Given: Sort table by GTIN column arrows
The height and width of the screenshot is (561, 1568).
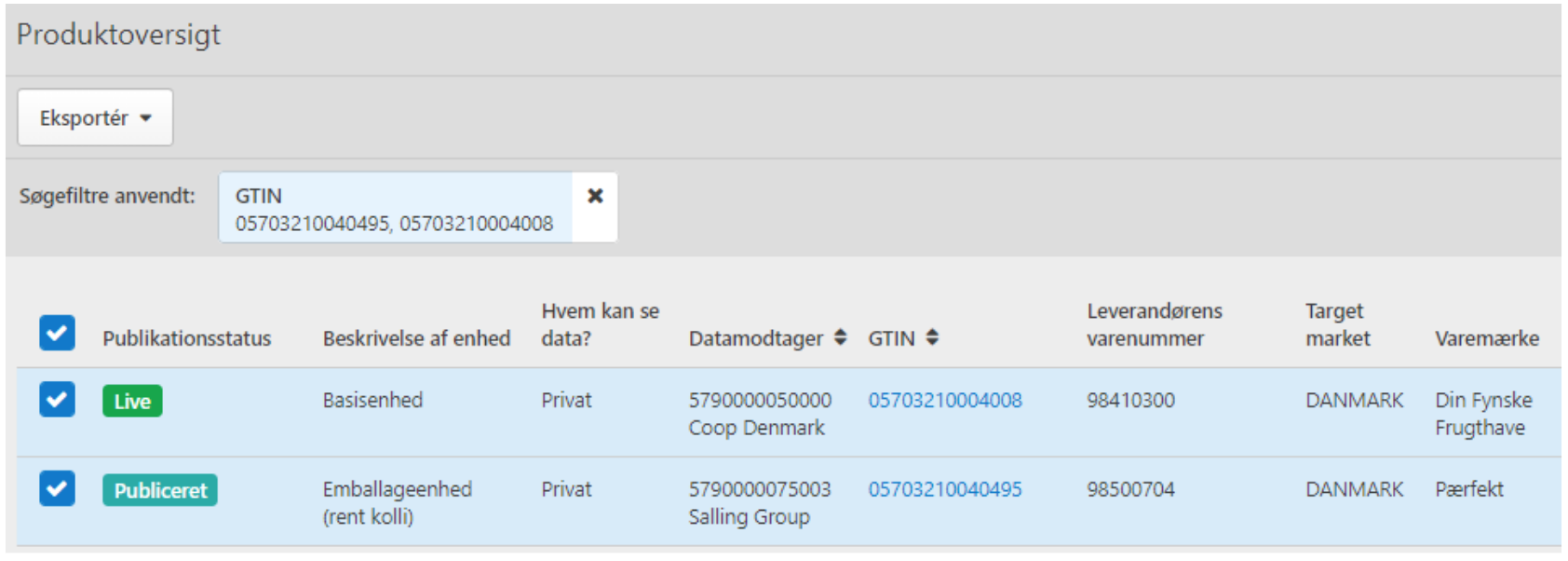Looking at the screenshot, I should tap(932, 337).
